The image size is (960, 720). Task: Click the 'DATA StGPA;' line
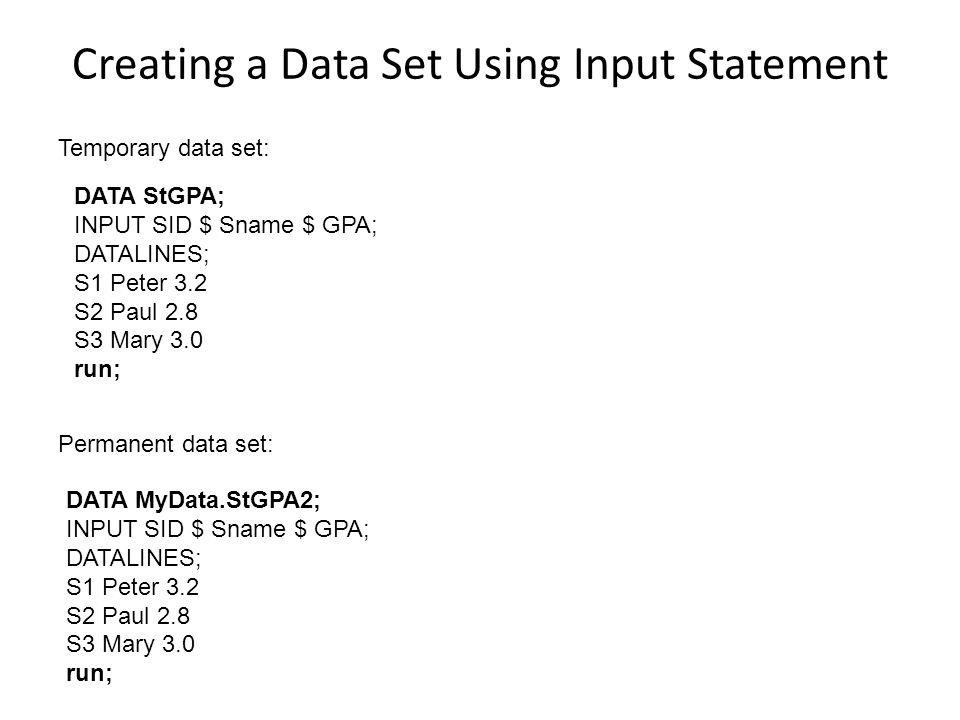point(149,197)
